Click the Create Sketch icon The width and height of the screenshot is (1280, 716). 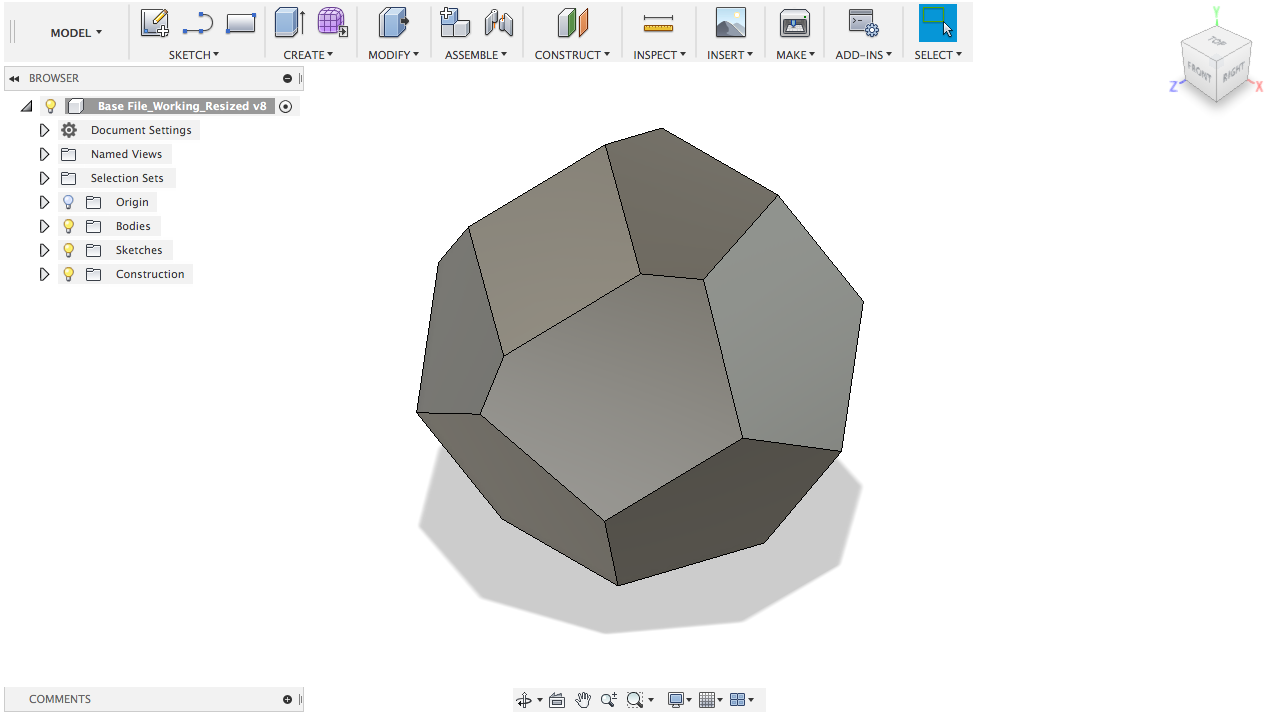(x=154, y=23)
